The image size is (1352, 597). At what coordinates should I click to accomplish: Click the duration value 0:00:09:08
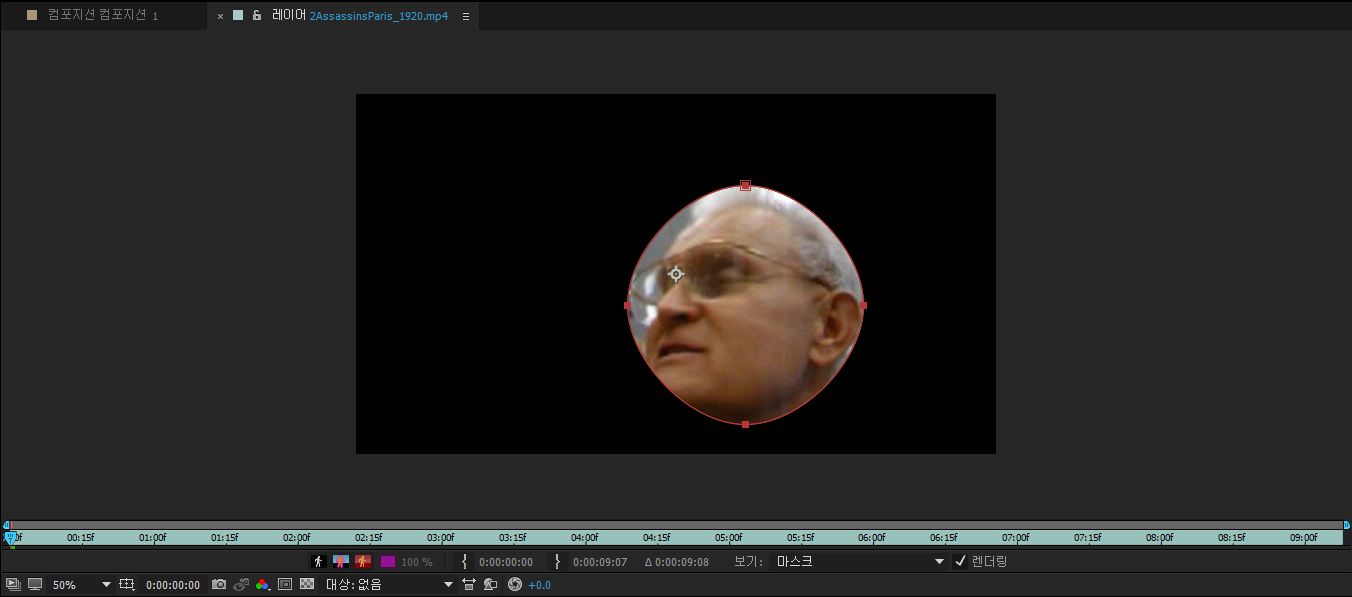[682, 562]
